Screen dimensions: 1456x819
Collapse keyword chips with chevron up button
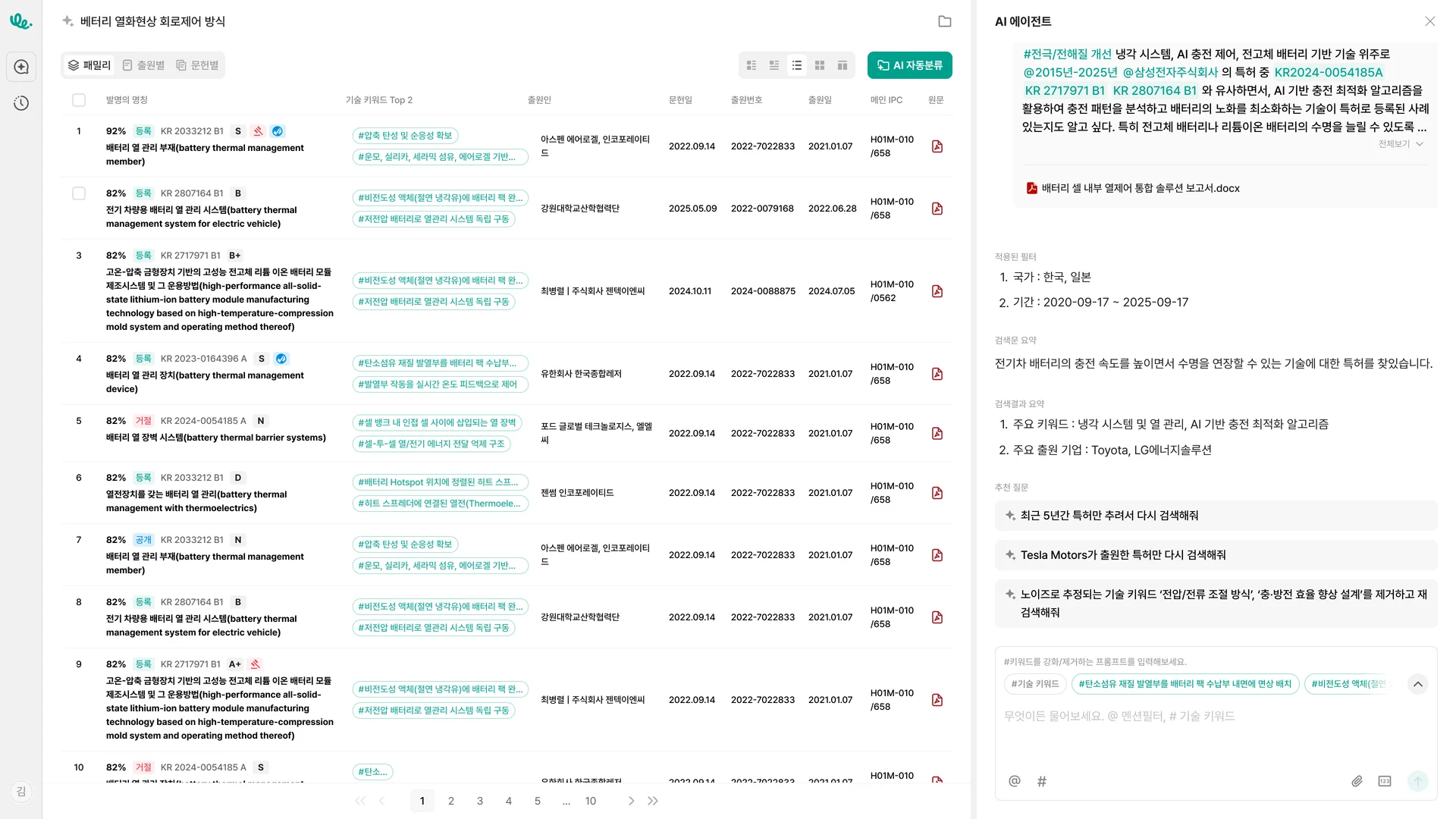coord(1417,684)
